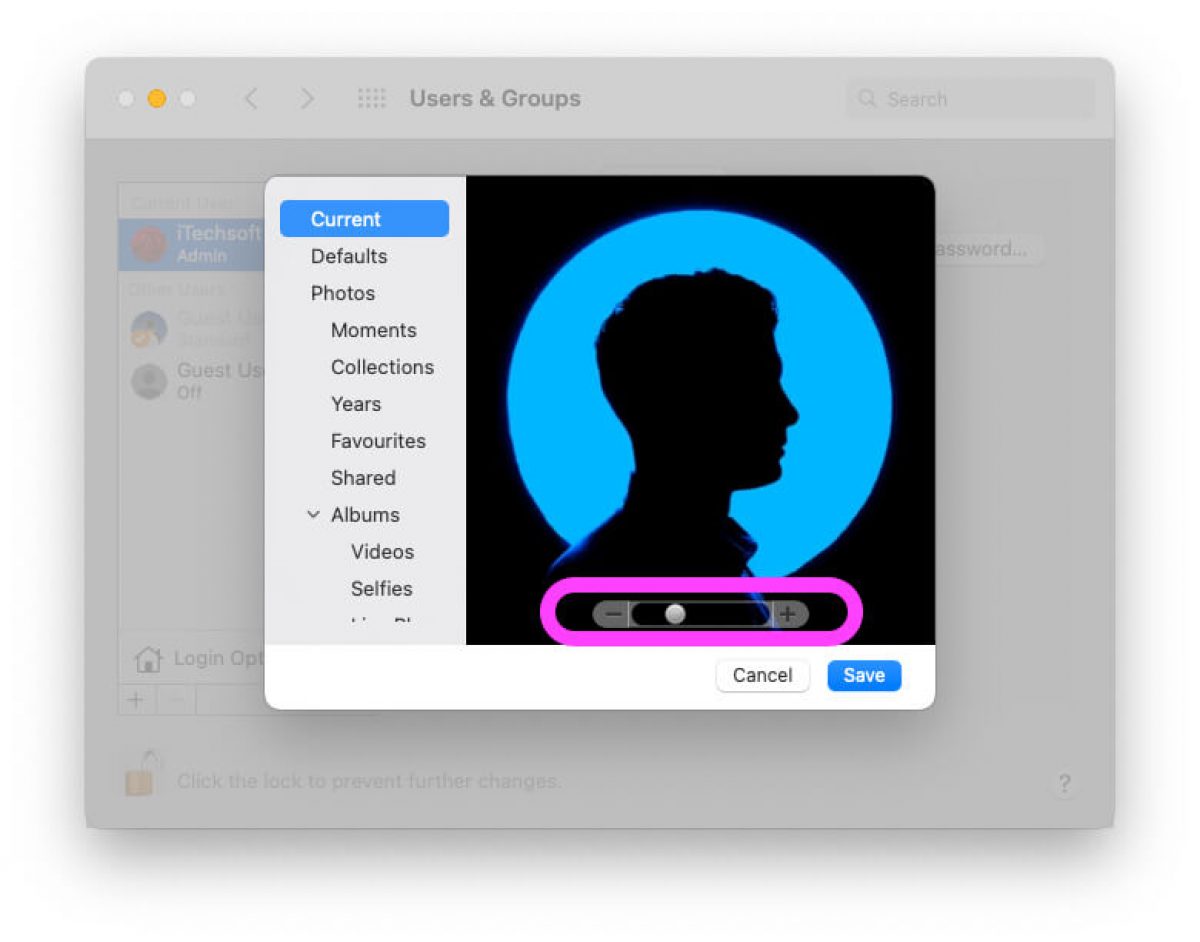Click the forward navigation arrow
The image size is (1200, 942).
coord(307,98)
